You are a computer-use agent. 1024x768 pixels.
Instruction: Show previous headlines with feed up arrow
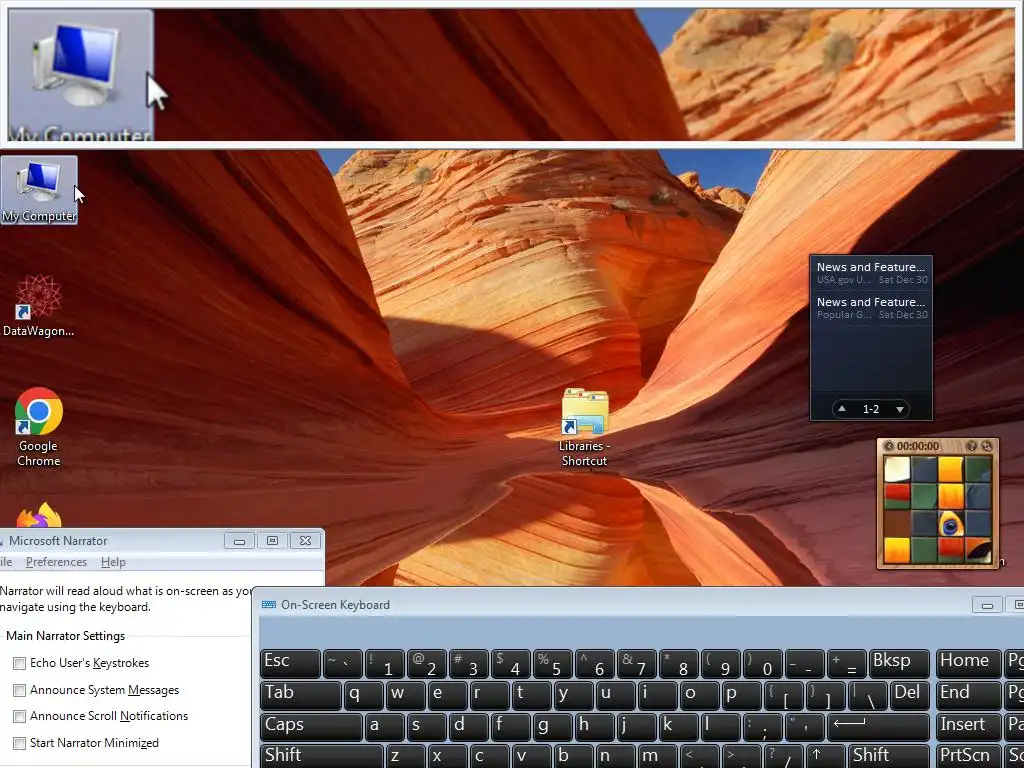click(x=842, y=409)
